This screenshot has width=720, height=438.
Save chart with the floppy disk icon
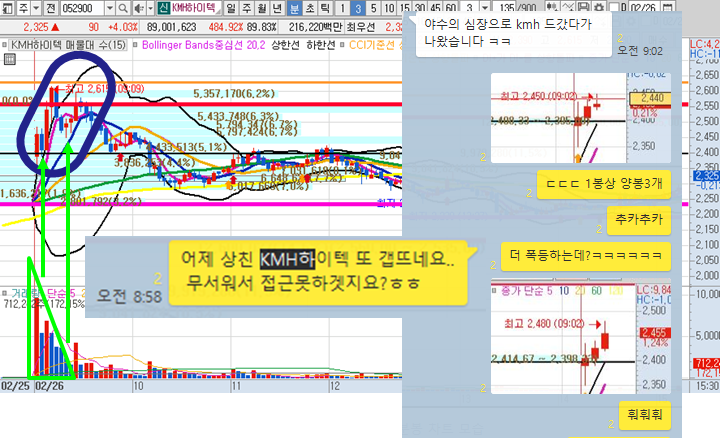click(583, 7)
